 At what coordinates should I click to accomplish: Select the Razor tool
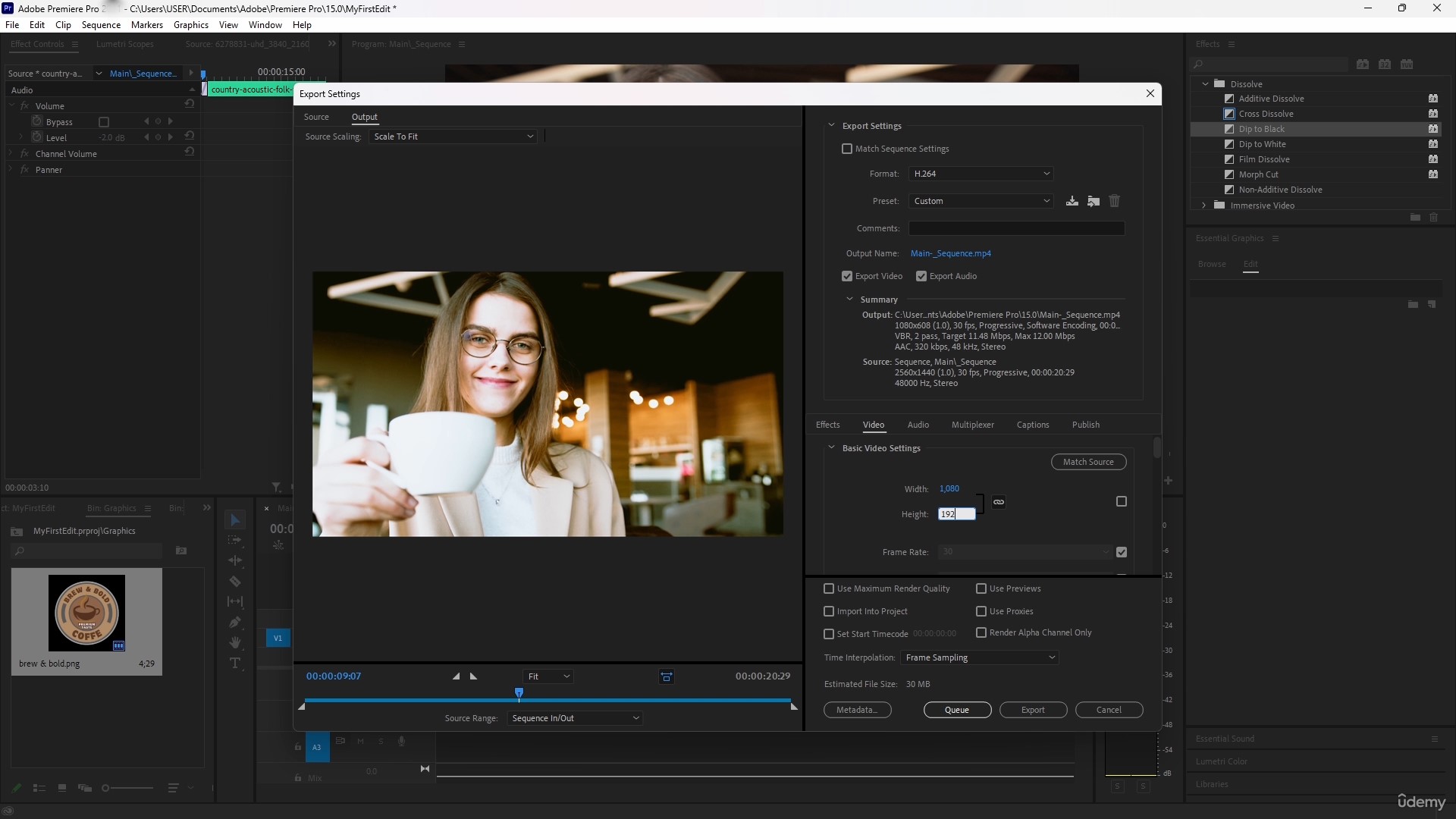point(235,581)
